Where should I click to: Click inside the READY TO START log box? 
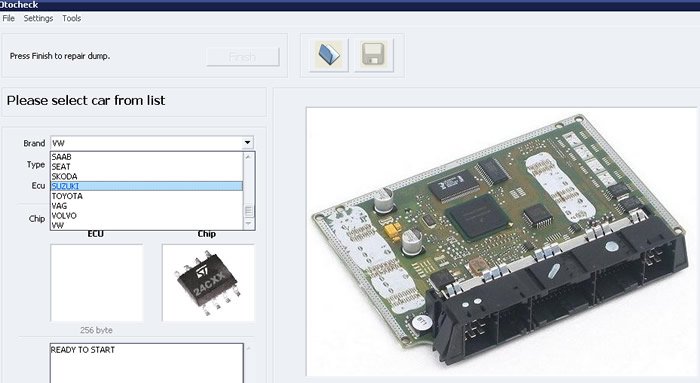pyautogui.click(x=147, y=363)
